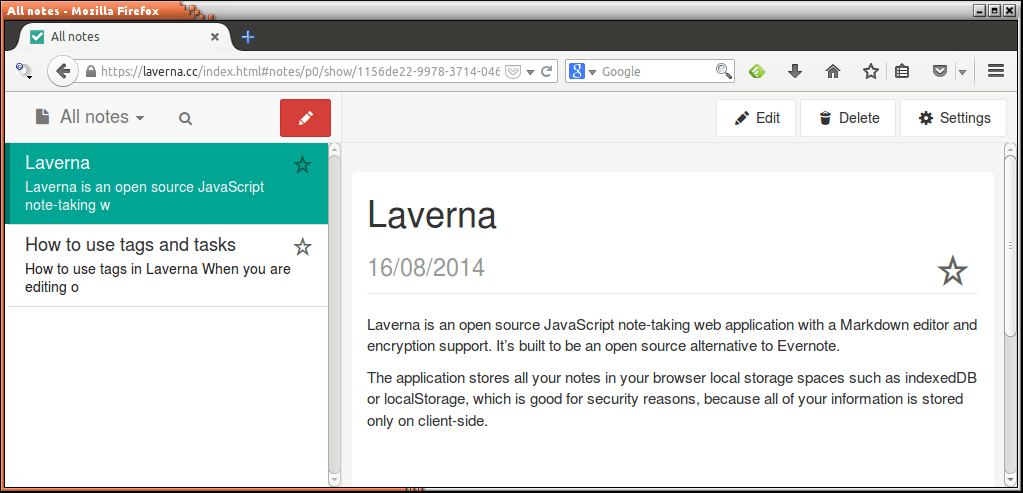The height and width of the screenshot is (493, 1023).
Task: Click the green Feedly extension icon
Action: point(757,71)
